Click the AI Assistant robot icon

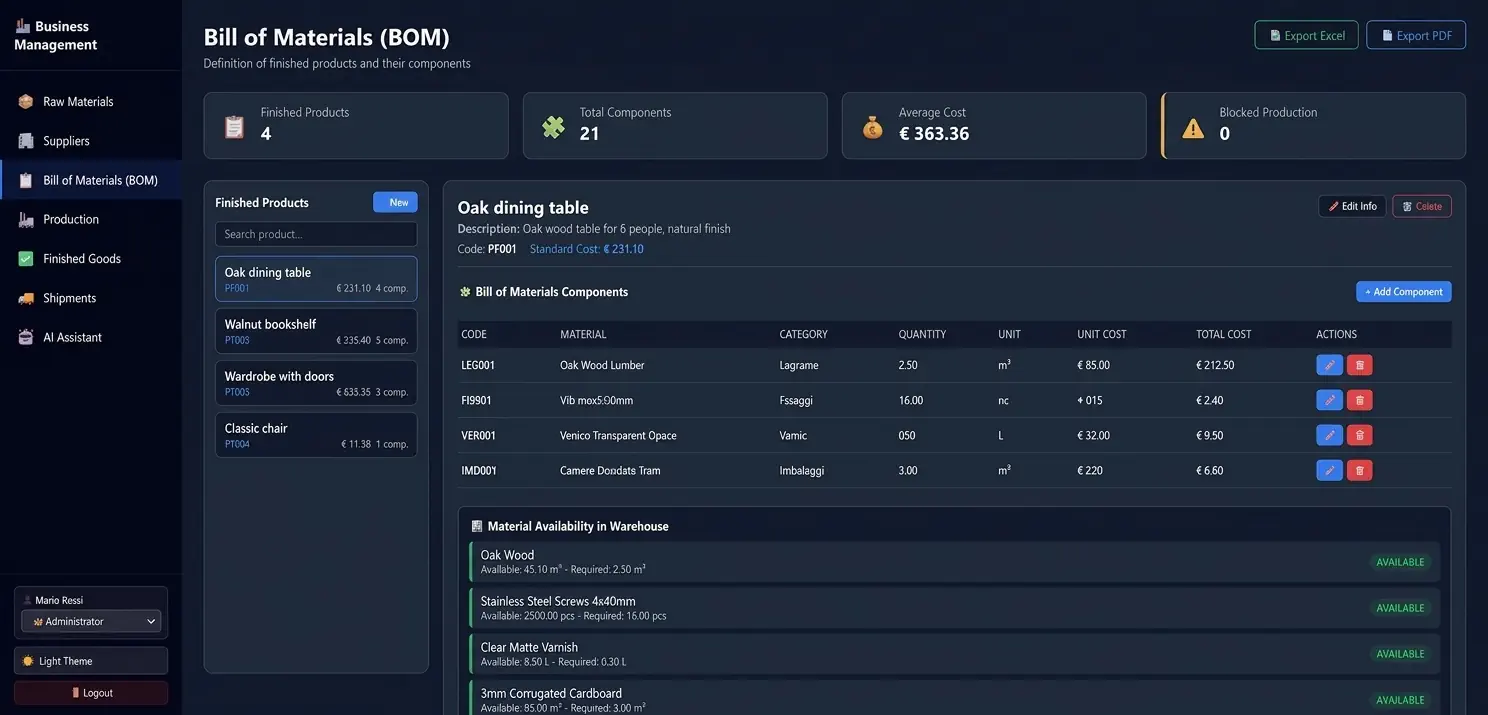[x=26, y=337]
